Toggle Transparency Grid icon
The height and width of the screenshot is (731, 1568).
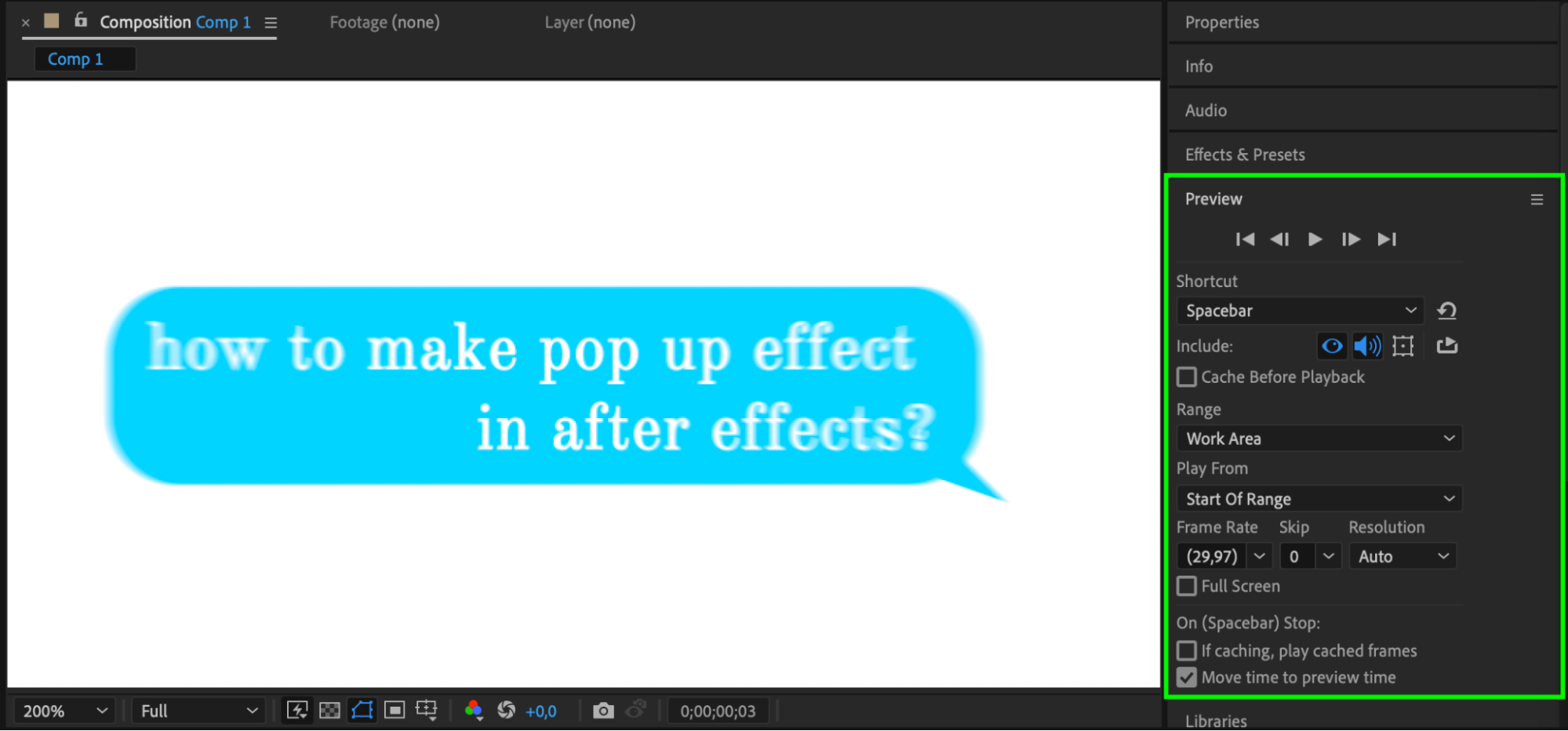click(330, 711)
